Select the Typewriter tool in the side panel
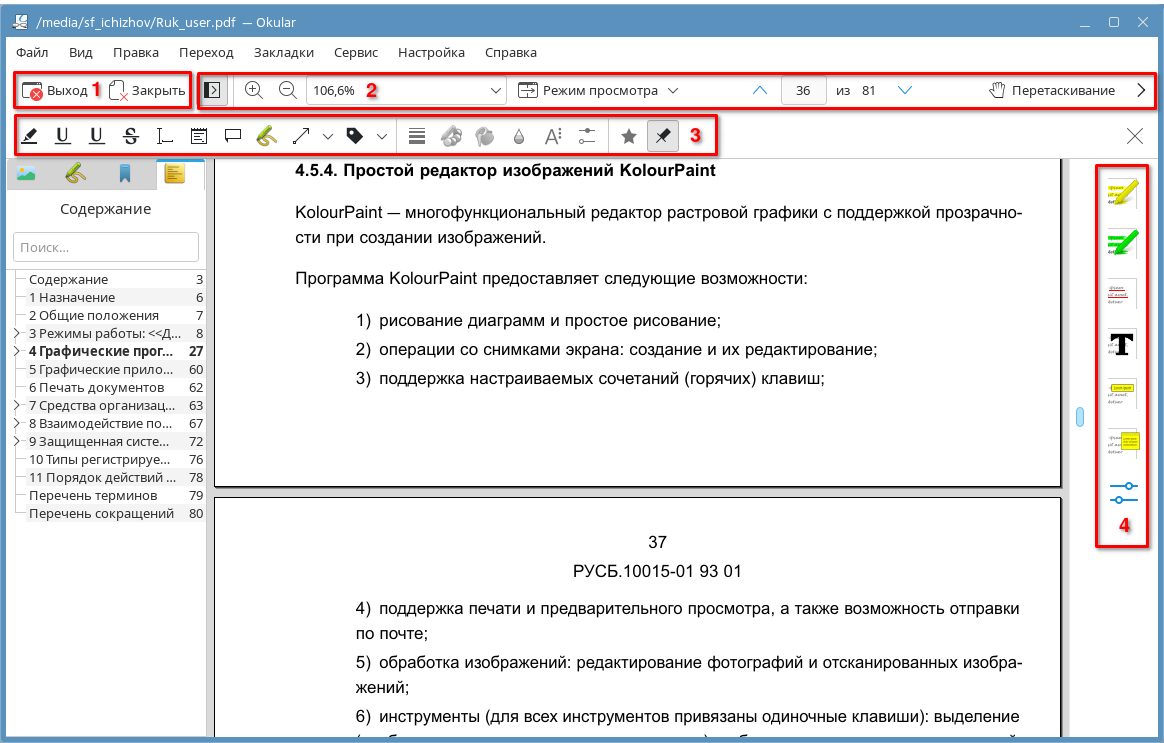Viewport: 1164px width, 743px height. click(1122, 343)
